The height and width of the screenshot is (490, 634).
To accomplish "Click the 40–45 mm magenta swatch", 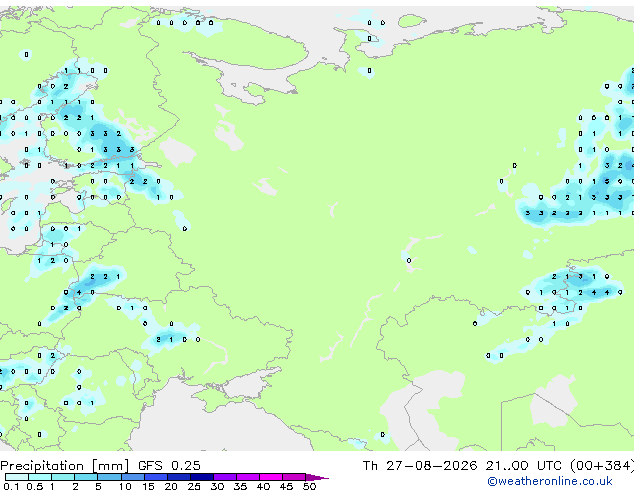I will point(271,477).
